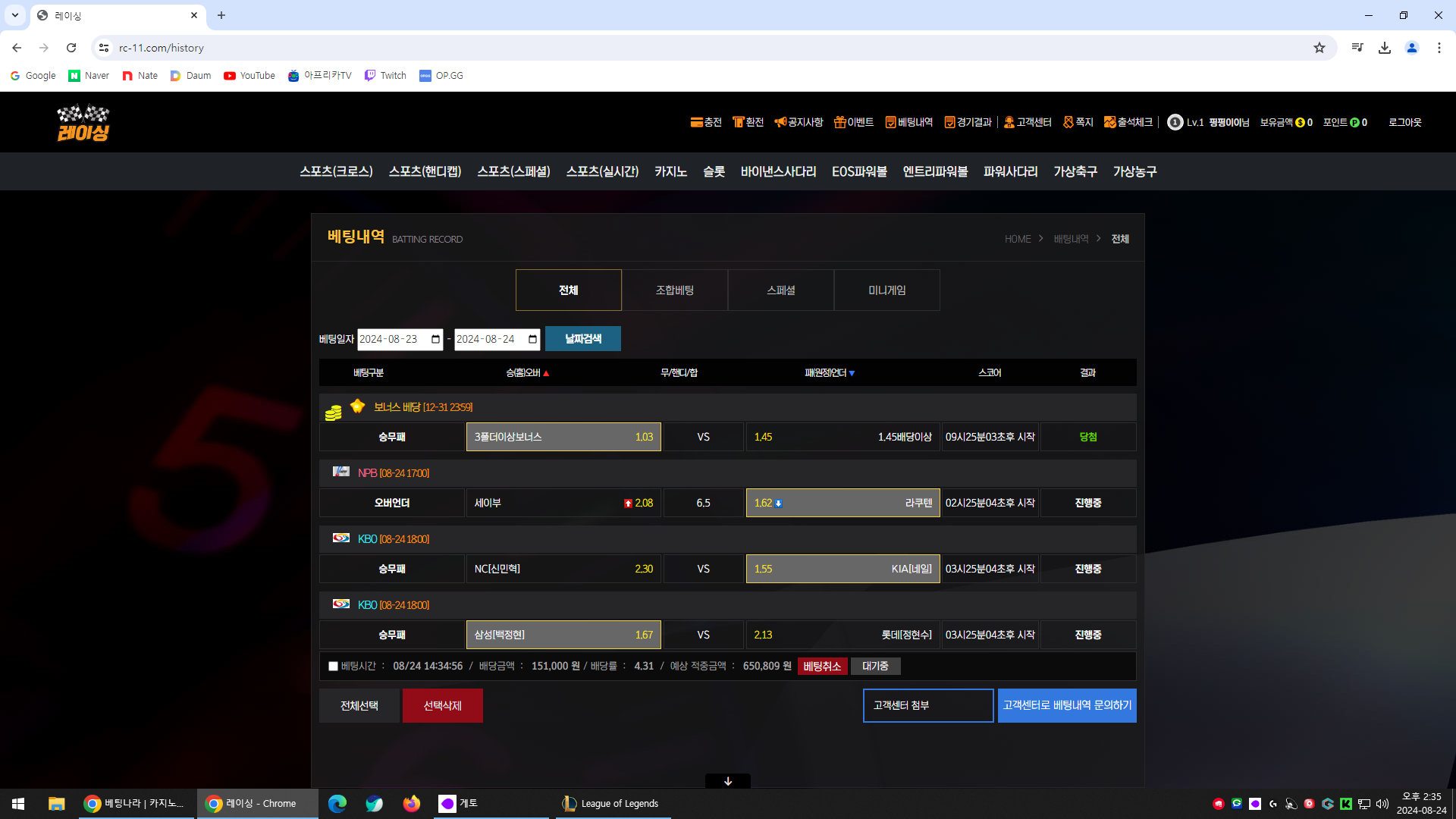Click the address bar URL rc-11.com/history
This screenshot has width=1456, height=819.
coord(162,48)
